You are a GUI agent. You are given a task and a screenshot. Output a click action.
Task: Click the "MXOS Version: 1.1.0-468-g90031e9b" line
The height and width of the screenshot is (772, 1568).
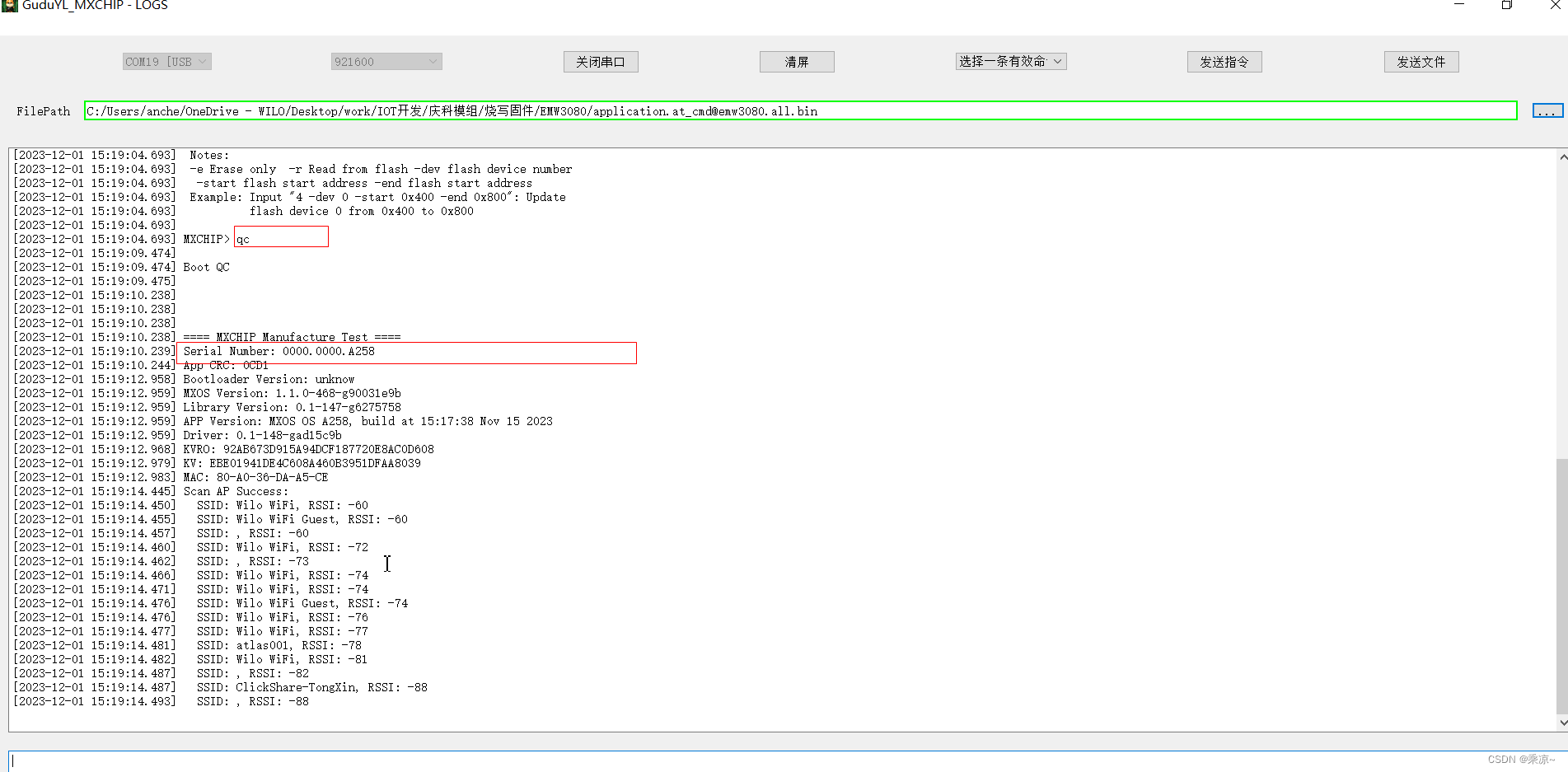(292, 393)
